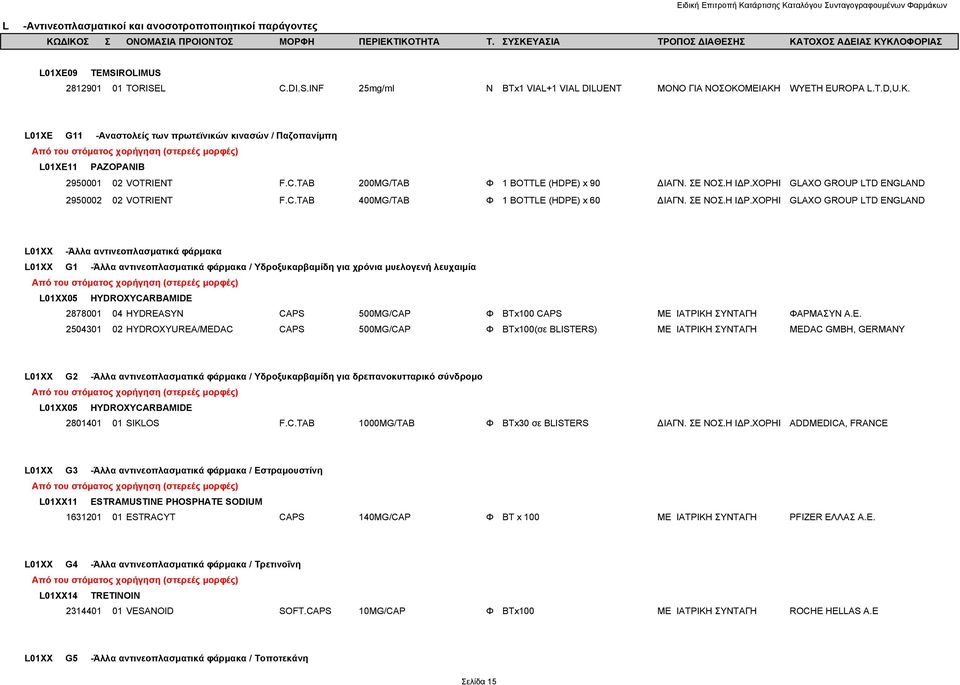
Task: Select product code 2950002
Action: [84, 200]
